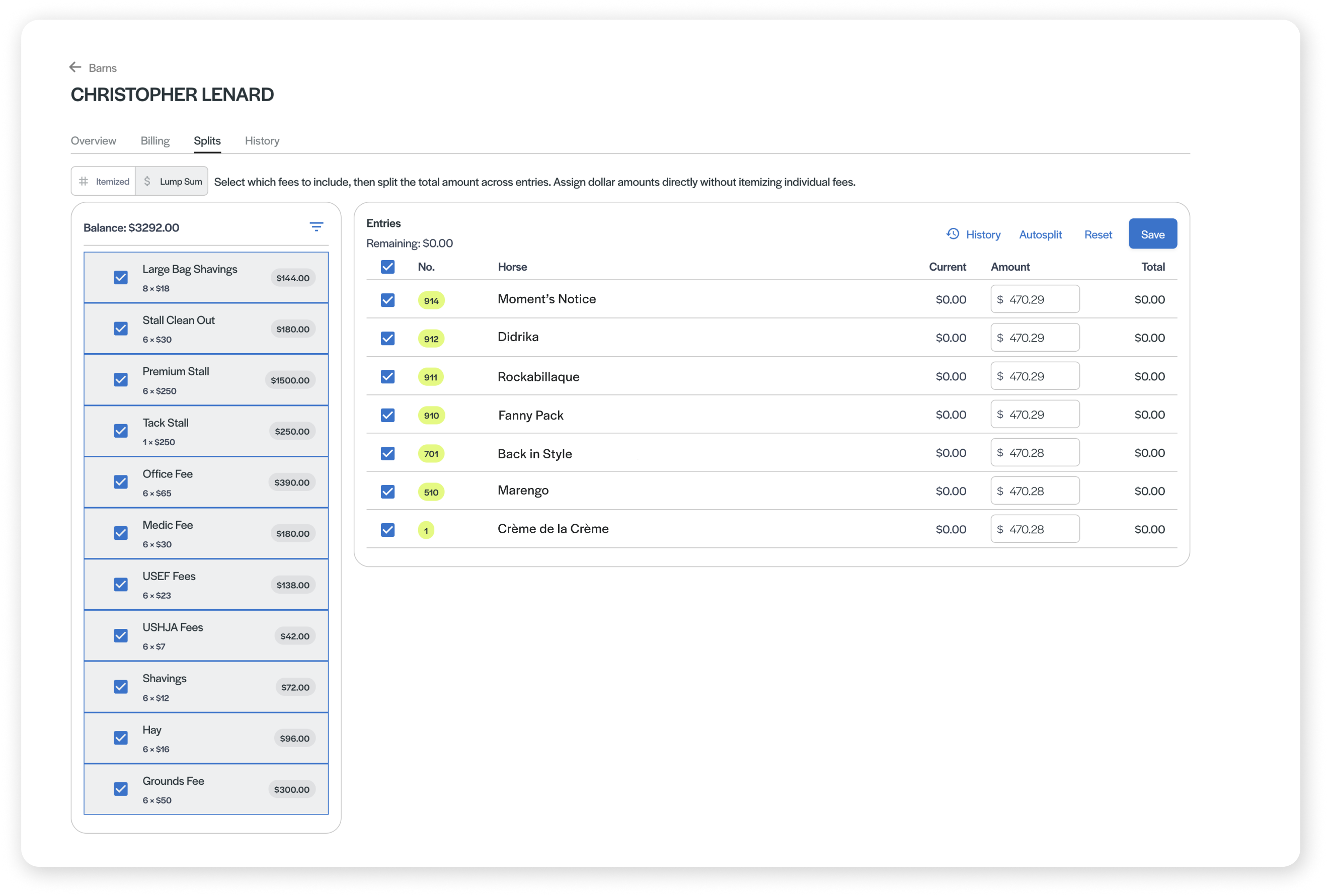Click the Autosplit link
Viewport: 1328px width, 896px height.
pos(1040,234)
